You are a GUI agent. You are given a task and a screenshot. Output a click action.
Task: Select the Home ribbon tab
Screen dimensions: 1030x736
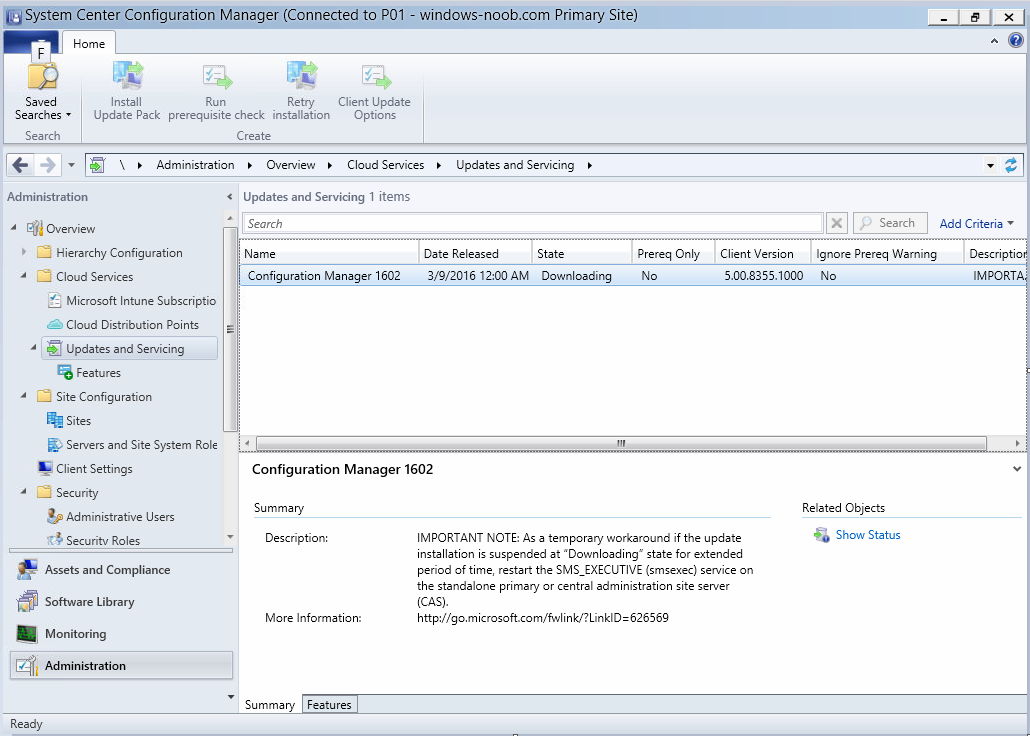coord(89,43)
